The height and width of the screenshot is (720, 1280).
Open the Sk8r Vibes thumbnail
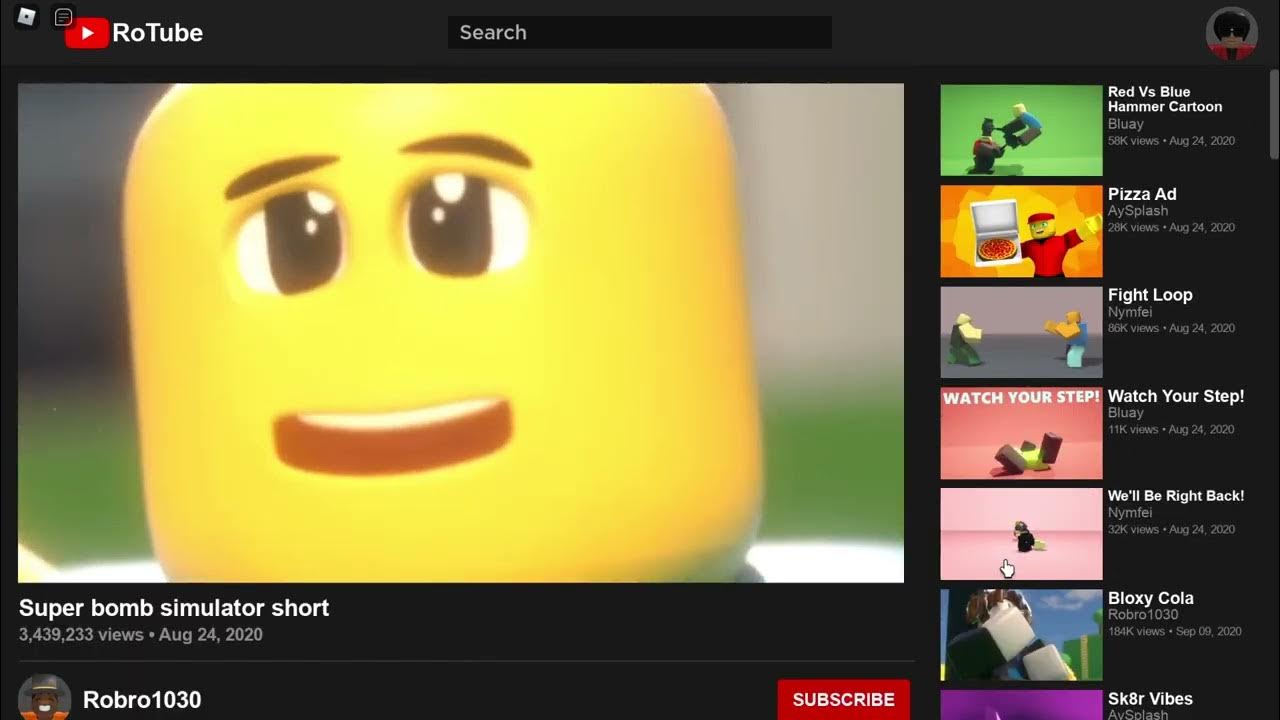(1021, 705)
